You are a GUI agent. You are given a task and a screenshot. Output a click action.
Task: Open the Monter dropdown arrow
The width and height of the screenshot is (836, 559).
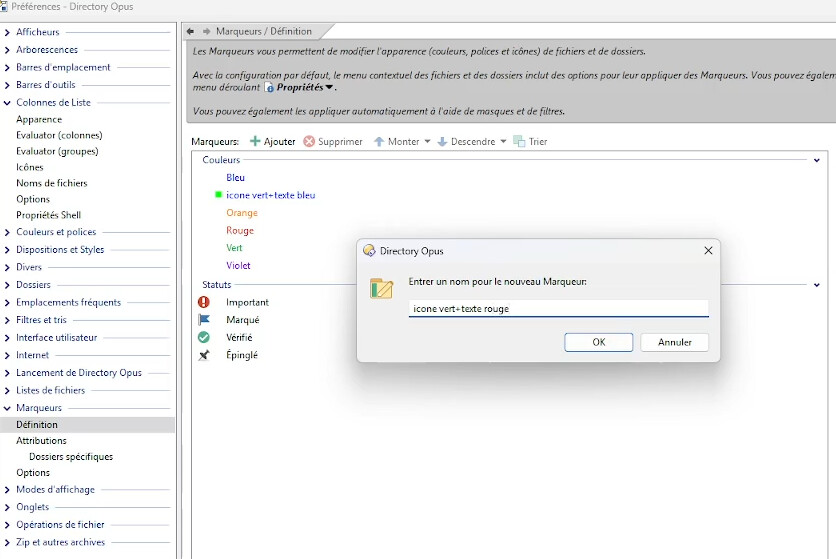click(427, 141)
